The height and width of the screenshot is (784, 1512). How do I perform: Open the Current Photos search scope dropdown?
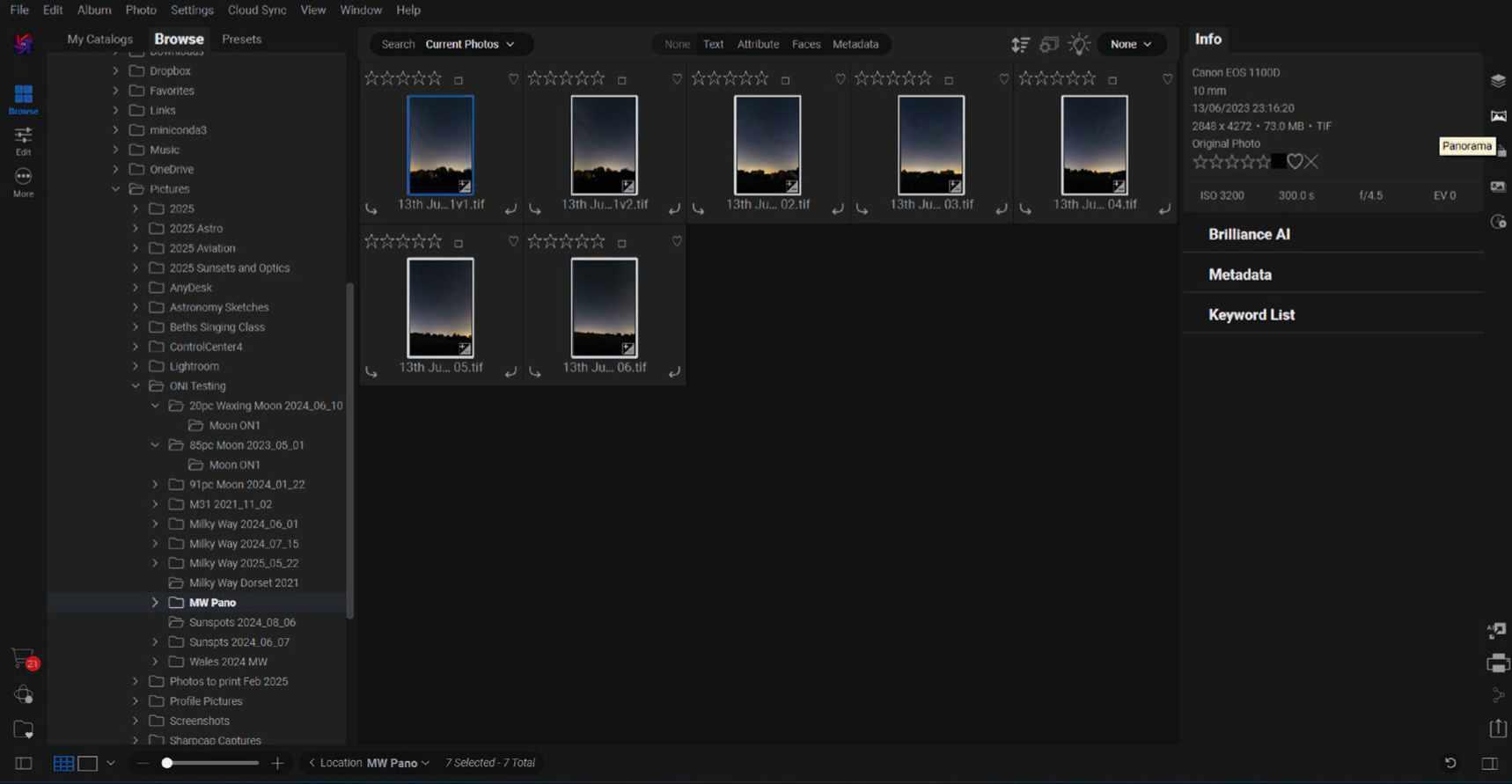(x=469, y=44)
